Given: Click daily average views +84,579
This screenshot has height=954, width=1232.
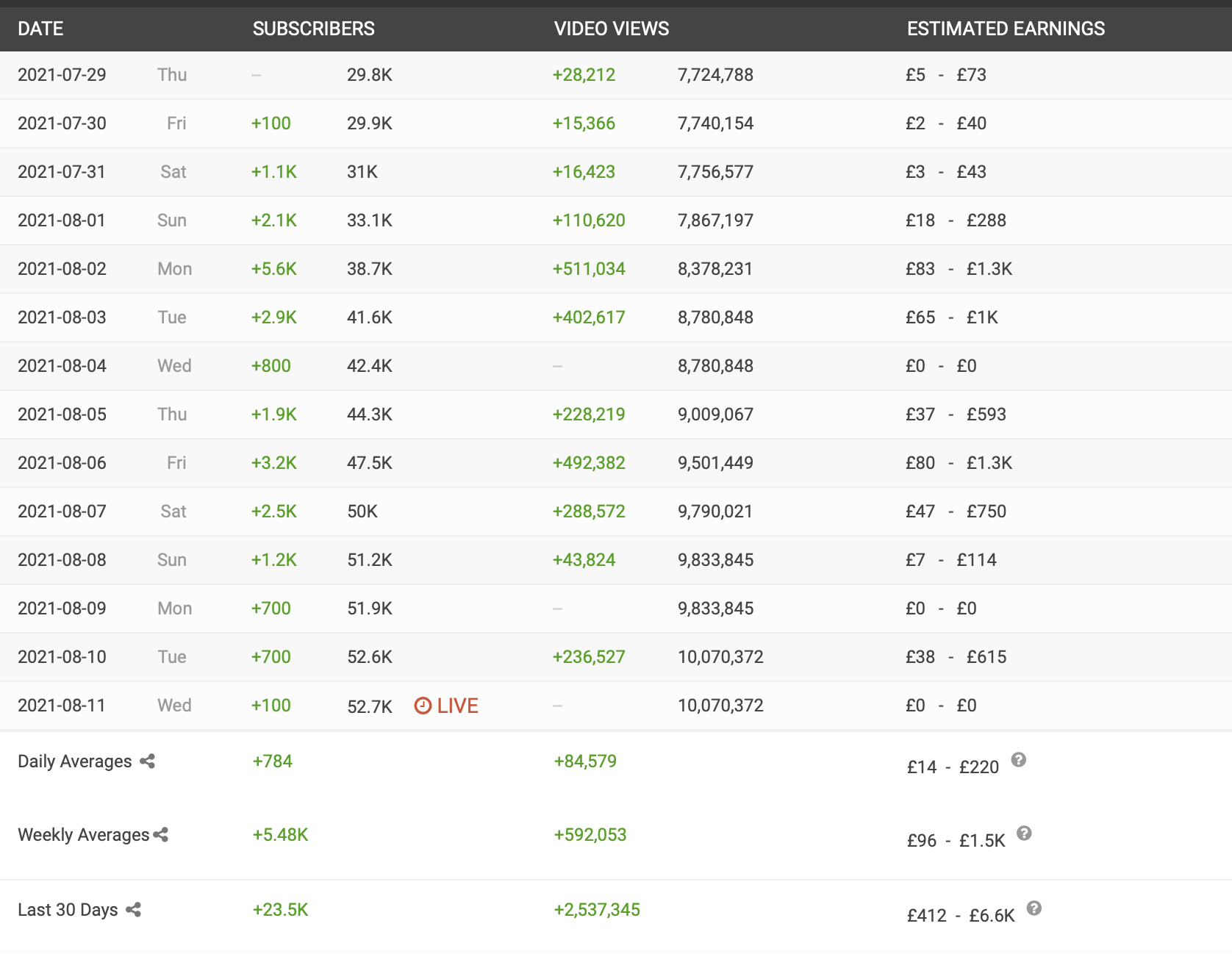Looking at the screenshot, I should pyautogui.click(x=585, y=761).
